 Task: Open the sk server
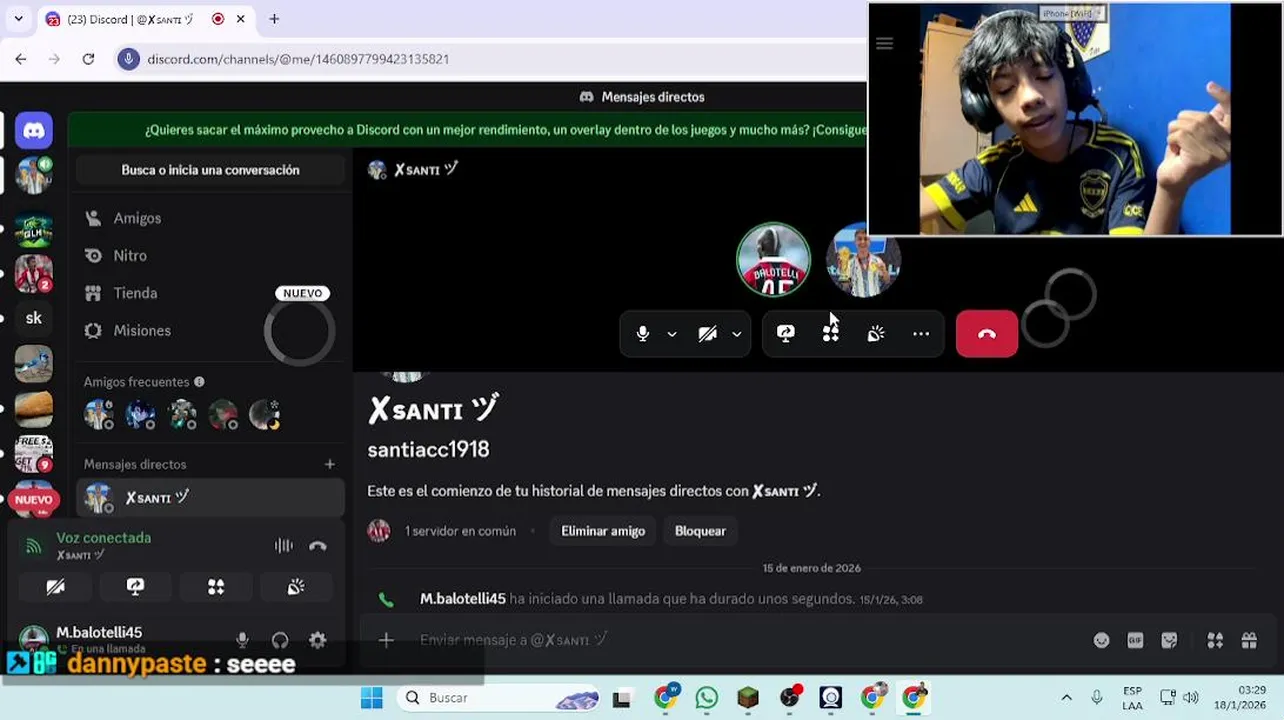33,318
